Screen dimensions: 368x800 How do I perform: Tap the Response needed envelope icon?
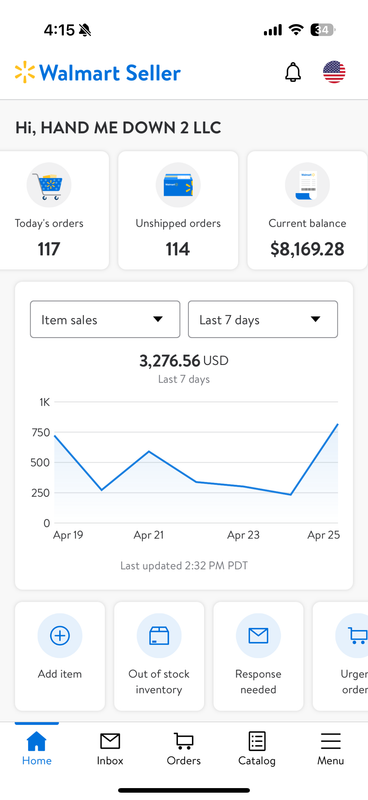[x=258, y=636]
